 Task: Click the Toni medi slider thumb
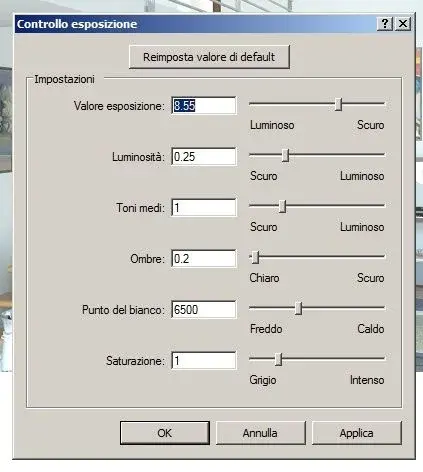pos(282,206)
